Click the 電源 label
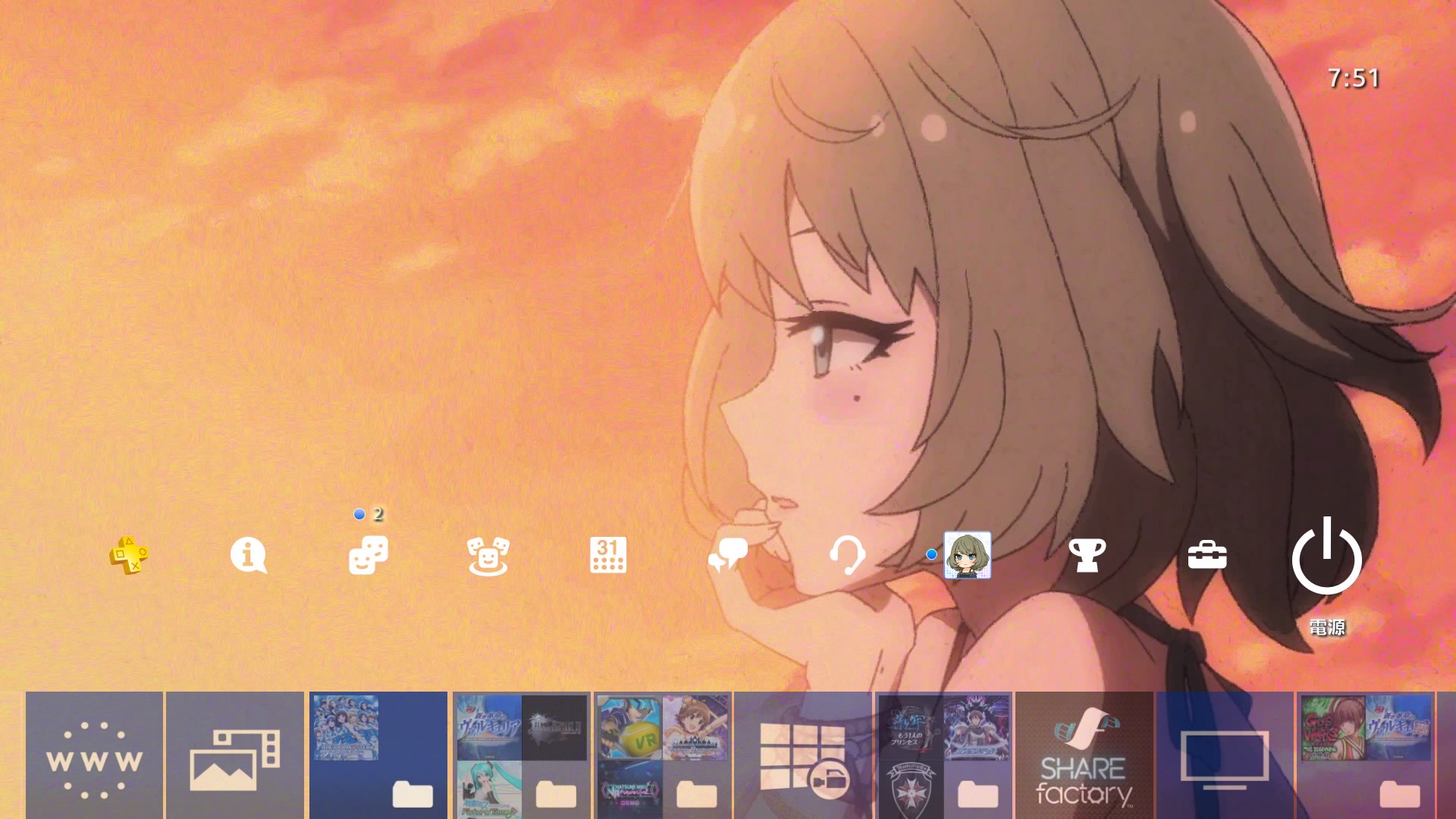1456x819 pixels. click(1326, 627)
